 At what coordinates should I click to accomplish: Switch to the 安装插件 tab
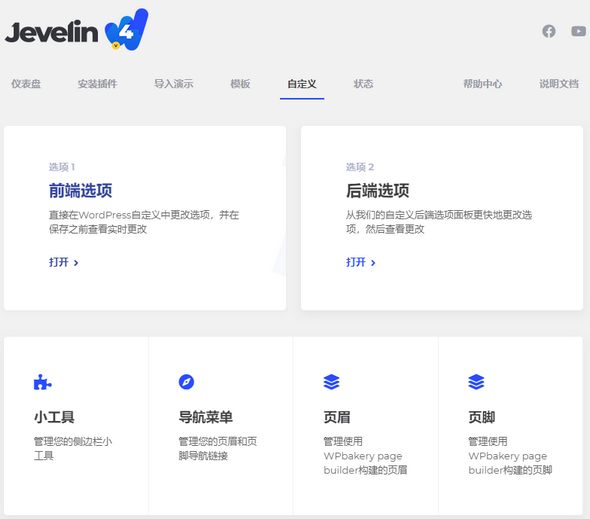[x=97, y=84]
